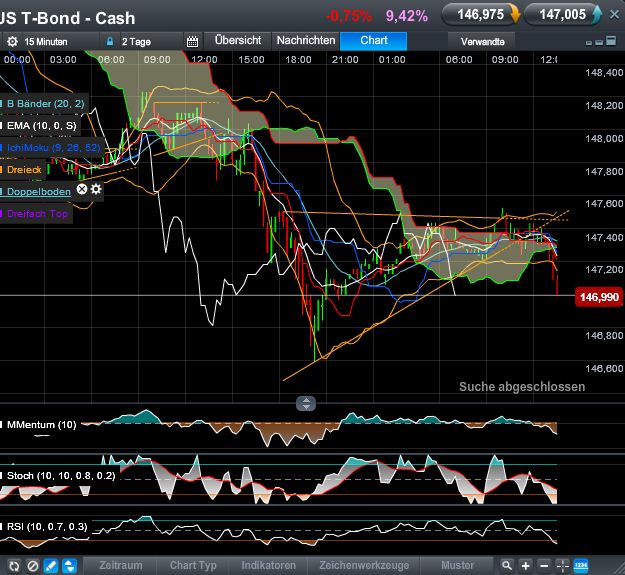
Task: Click the red 146,990 current price marker
Action: click(599, 297)
